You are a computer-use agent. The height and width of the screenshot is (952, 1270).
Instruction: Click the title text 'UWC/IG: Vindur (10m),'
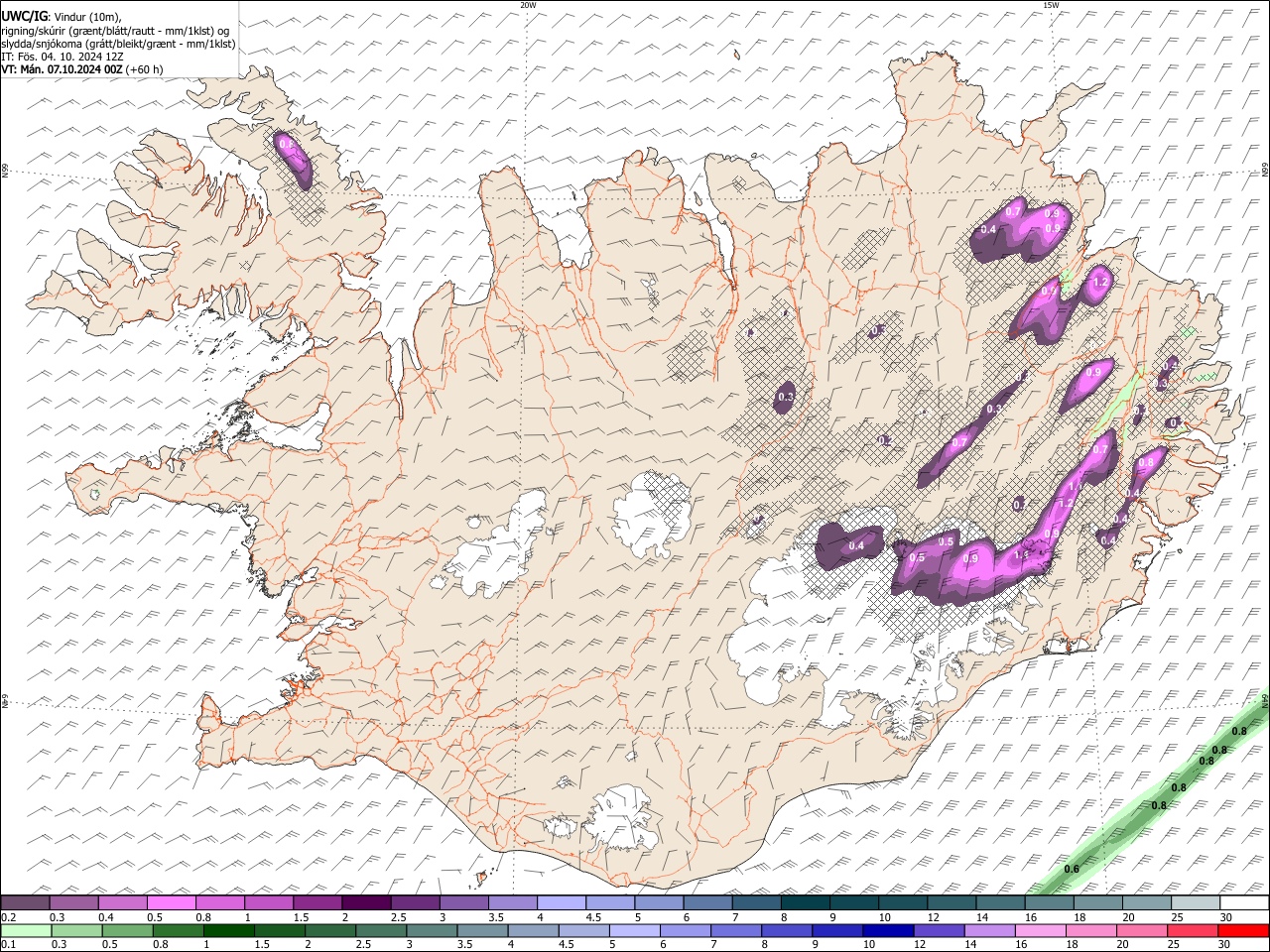tap(61, 15)
